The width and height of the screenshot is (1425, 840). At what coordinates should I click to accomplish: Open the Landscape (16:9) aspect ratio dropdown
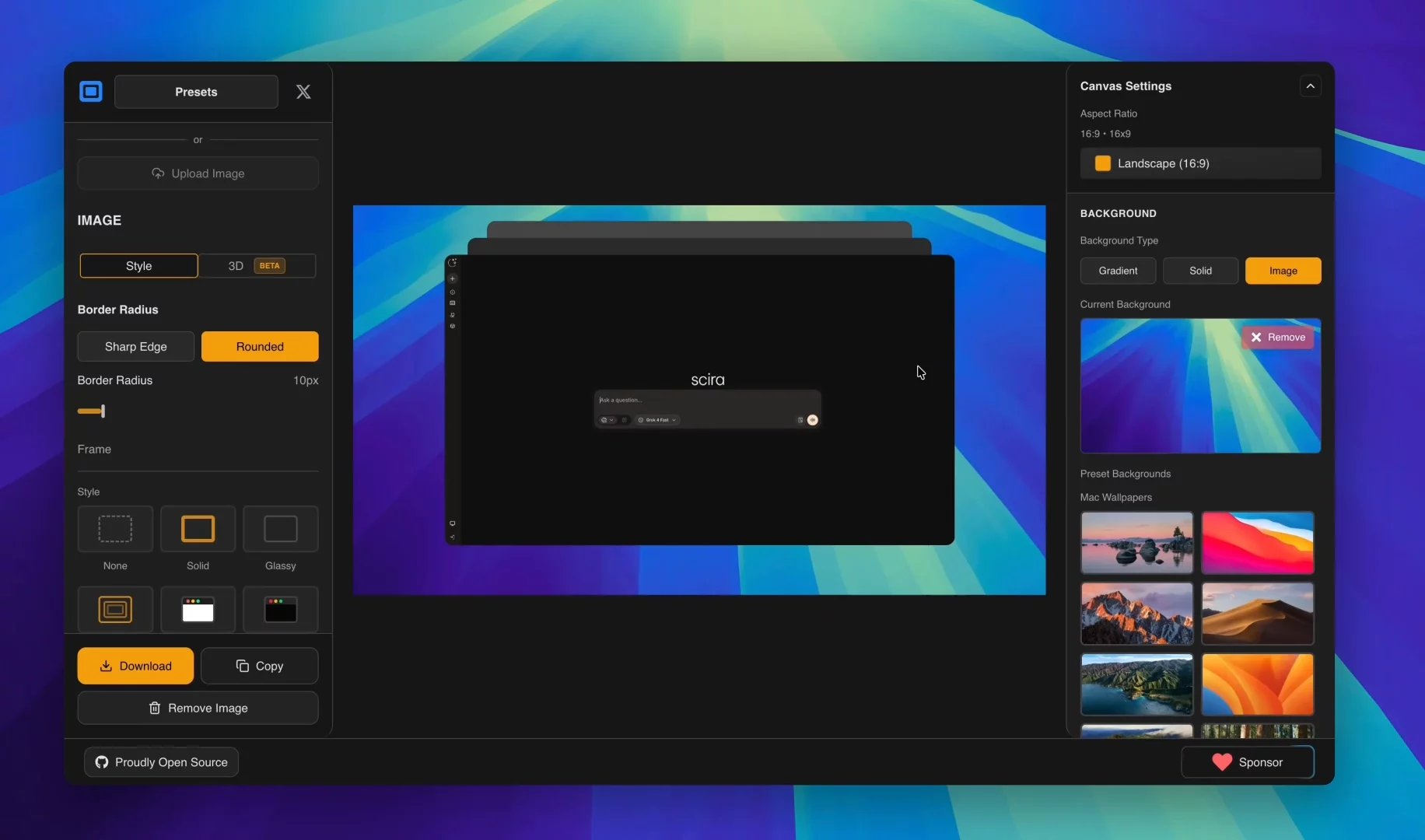[1200, 163]
